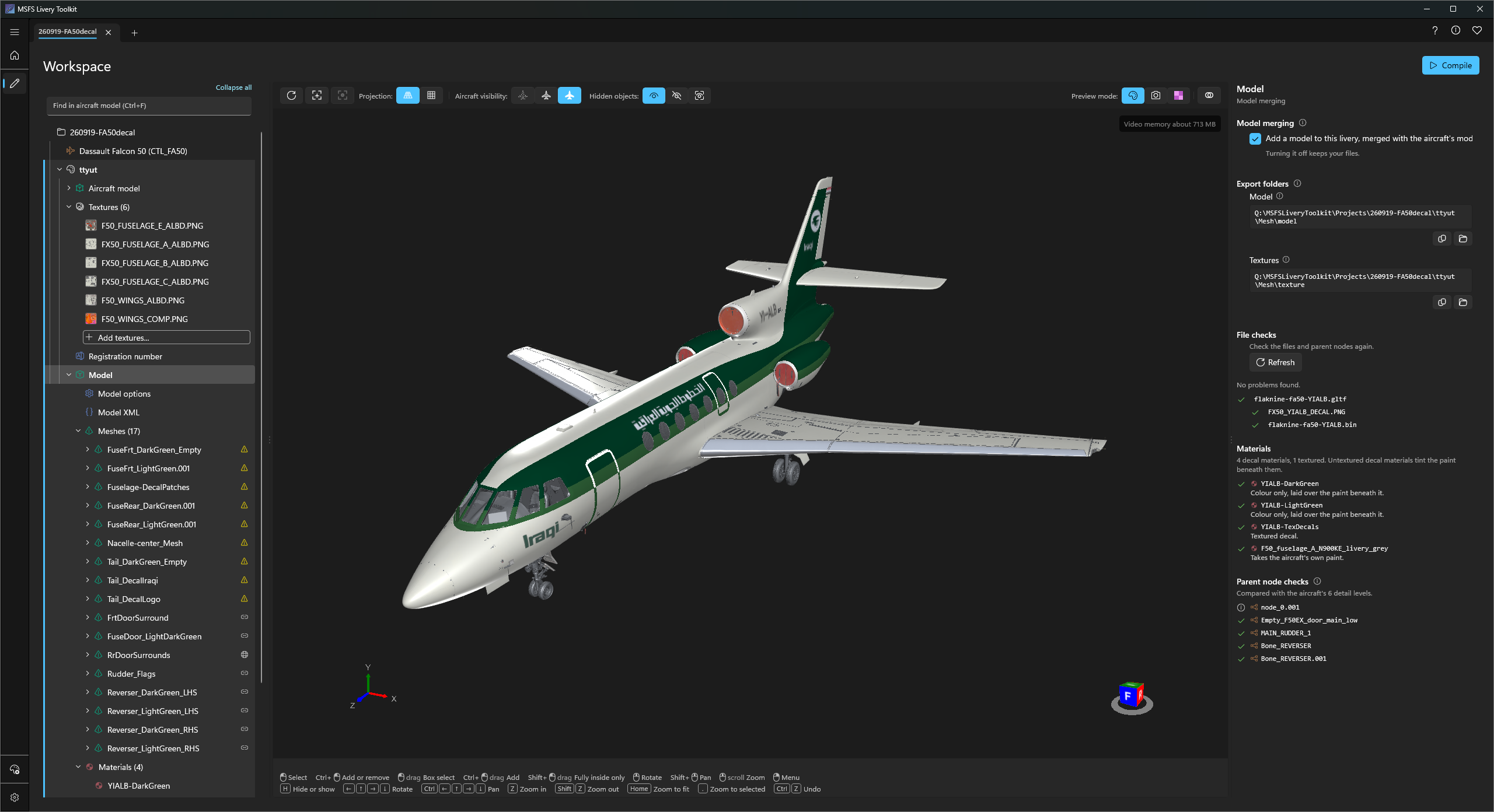
Task: Open a new tab with plus button
Action: point(134,33)
